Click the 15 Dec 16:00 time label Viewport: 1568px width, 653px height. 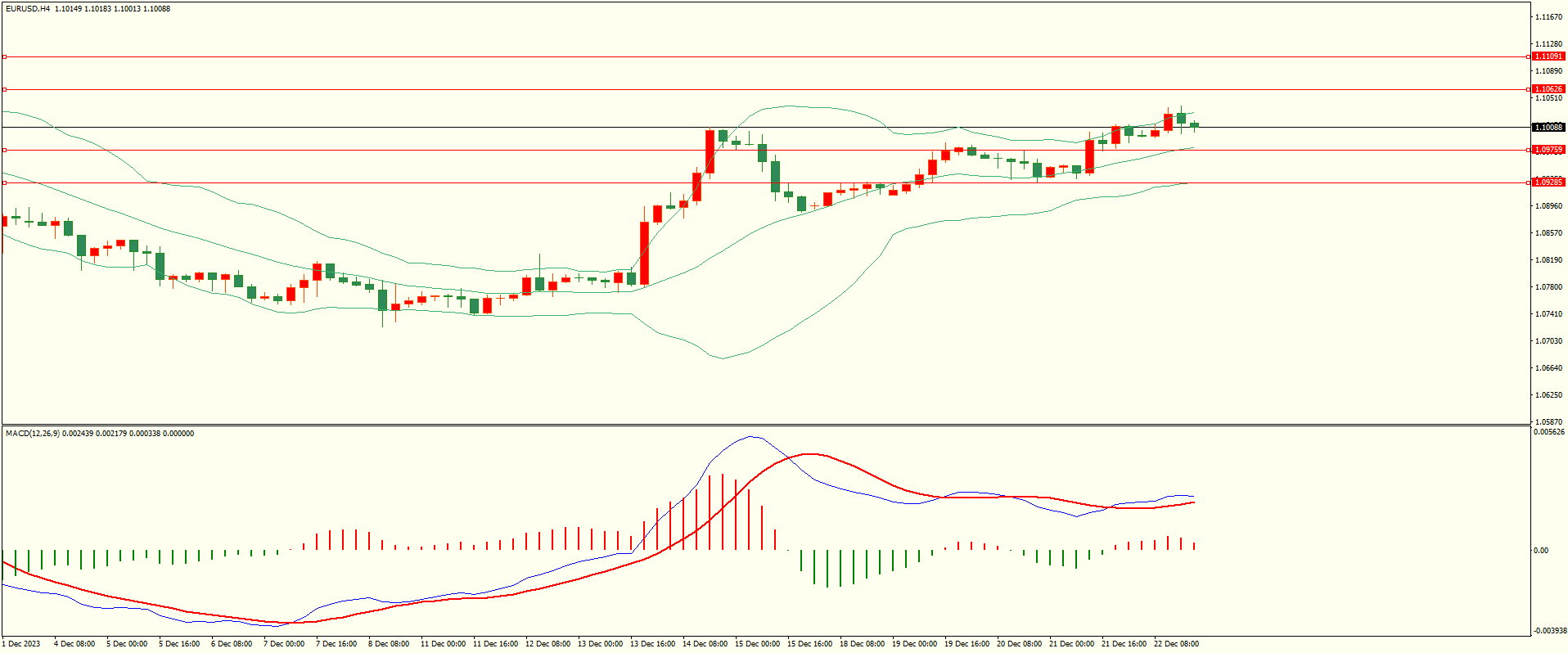(x=809, y=644)
